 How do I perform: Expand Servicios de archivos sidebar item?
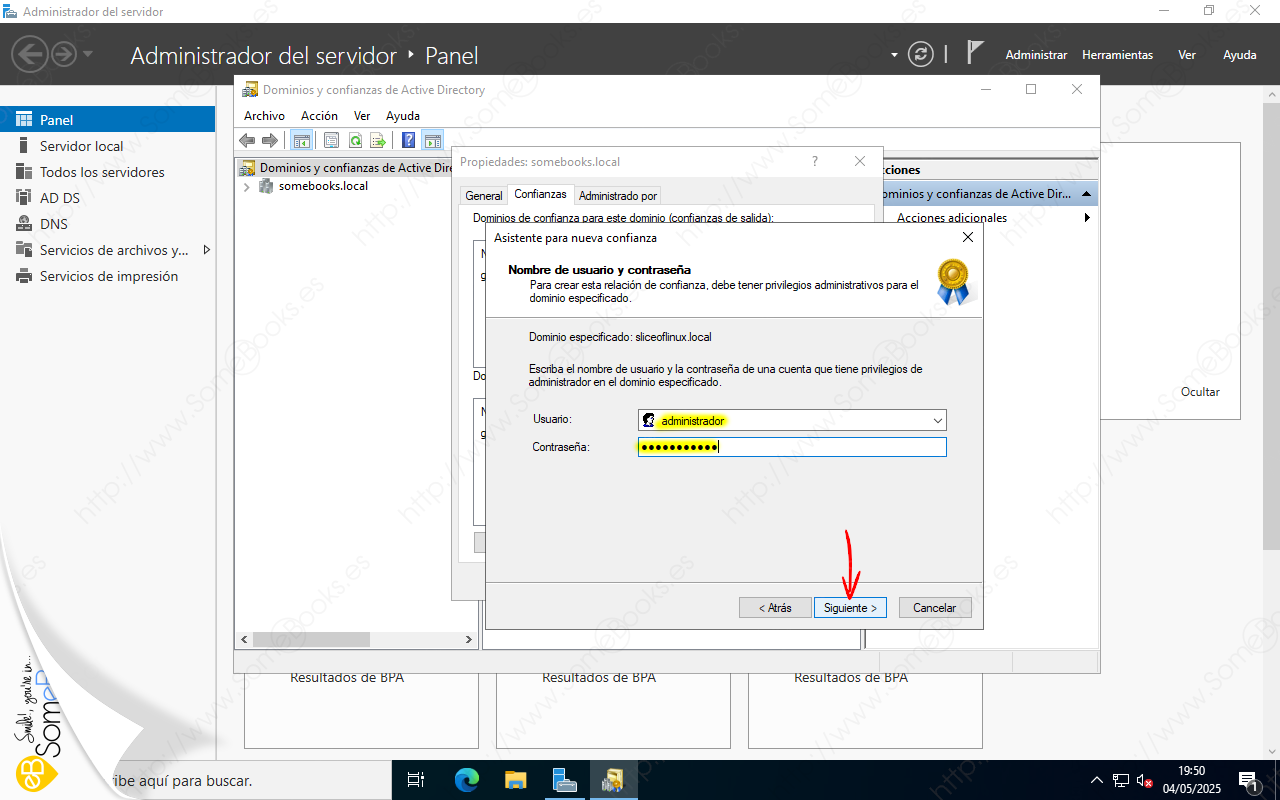tap(207, 250)
